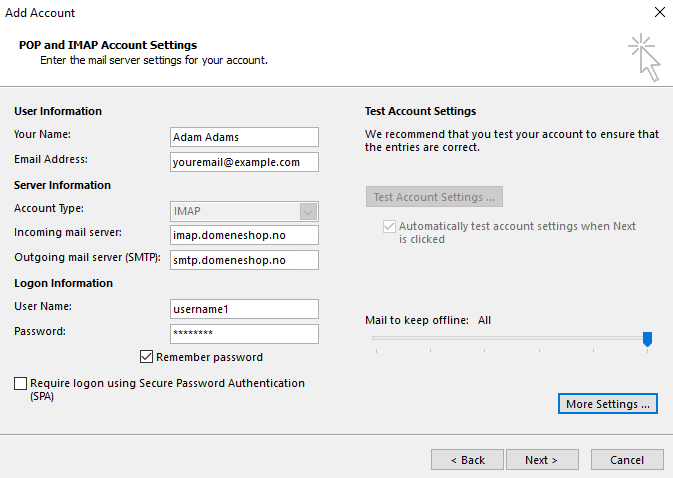Viewport: 673px width, 478px height.
Task: Click the Email Address input field
Action: tap(244, 162)
